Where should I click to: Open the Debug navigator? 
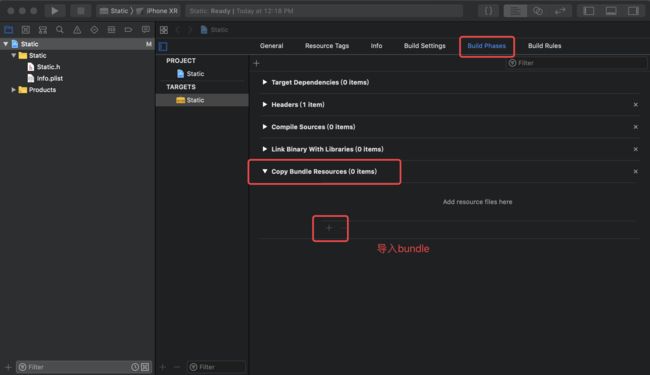pos(112,30)
